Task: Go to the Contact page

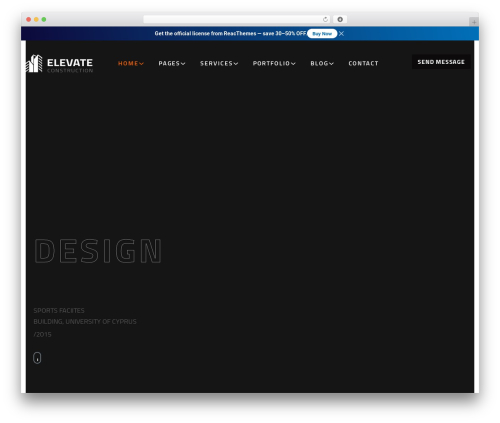Action: pyautogui.click(x=363, y=63)
